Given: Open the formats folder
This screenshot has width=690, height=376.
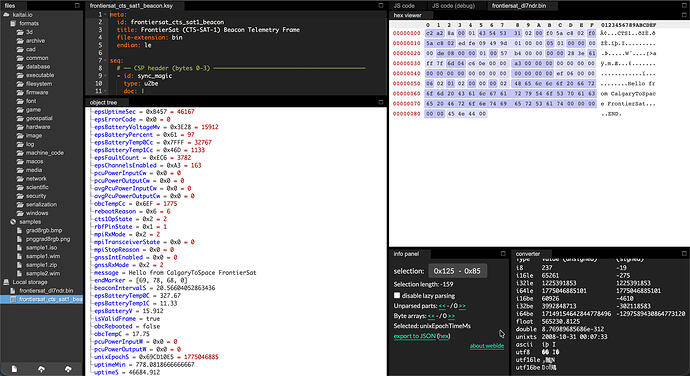Looking at the screenshot, I should tap(29, 23).
